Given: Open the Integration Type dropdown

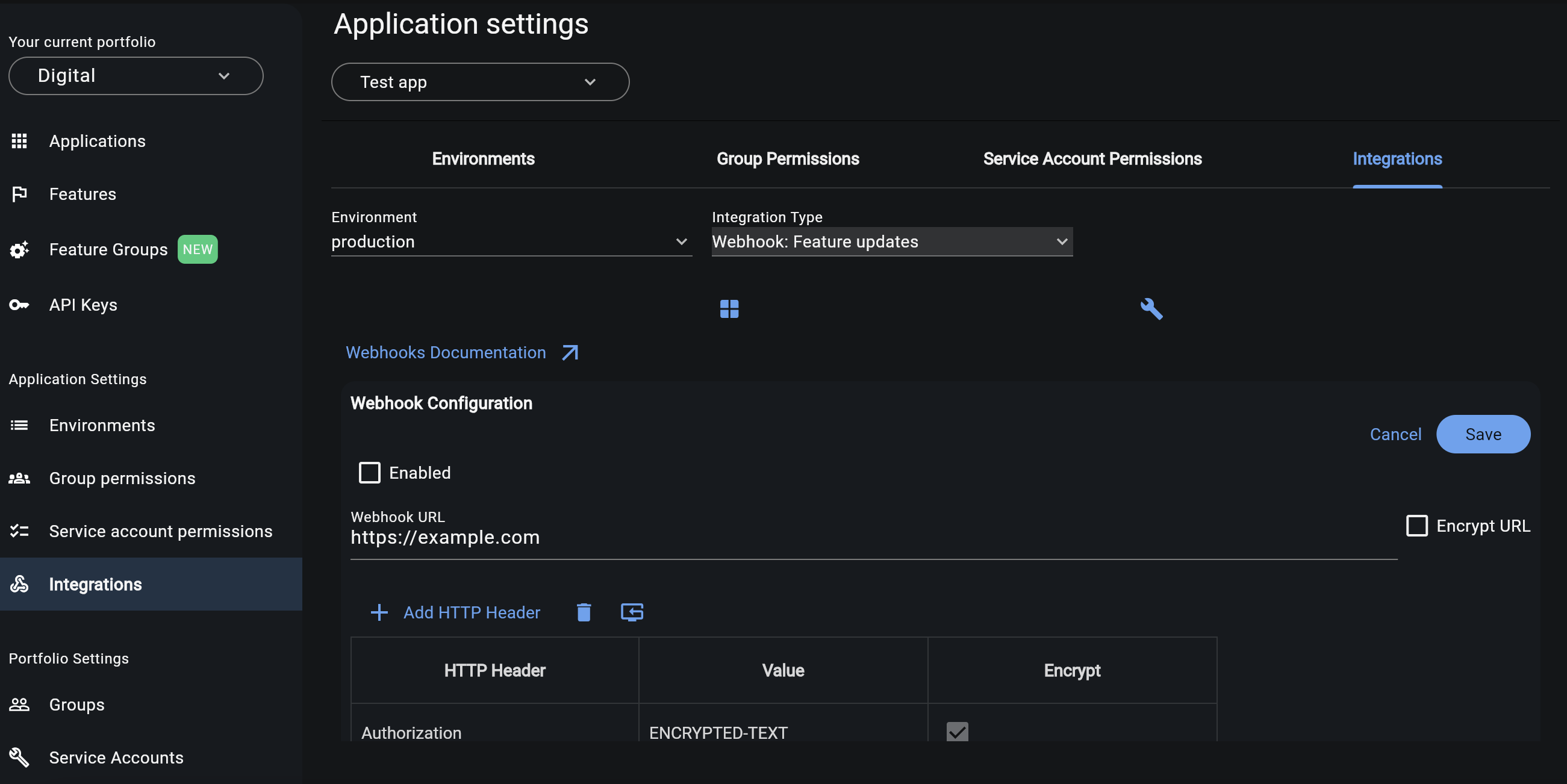Looking at the screenshot, I should click(891, 241).
